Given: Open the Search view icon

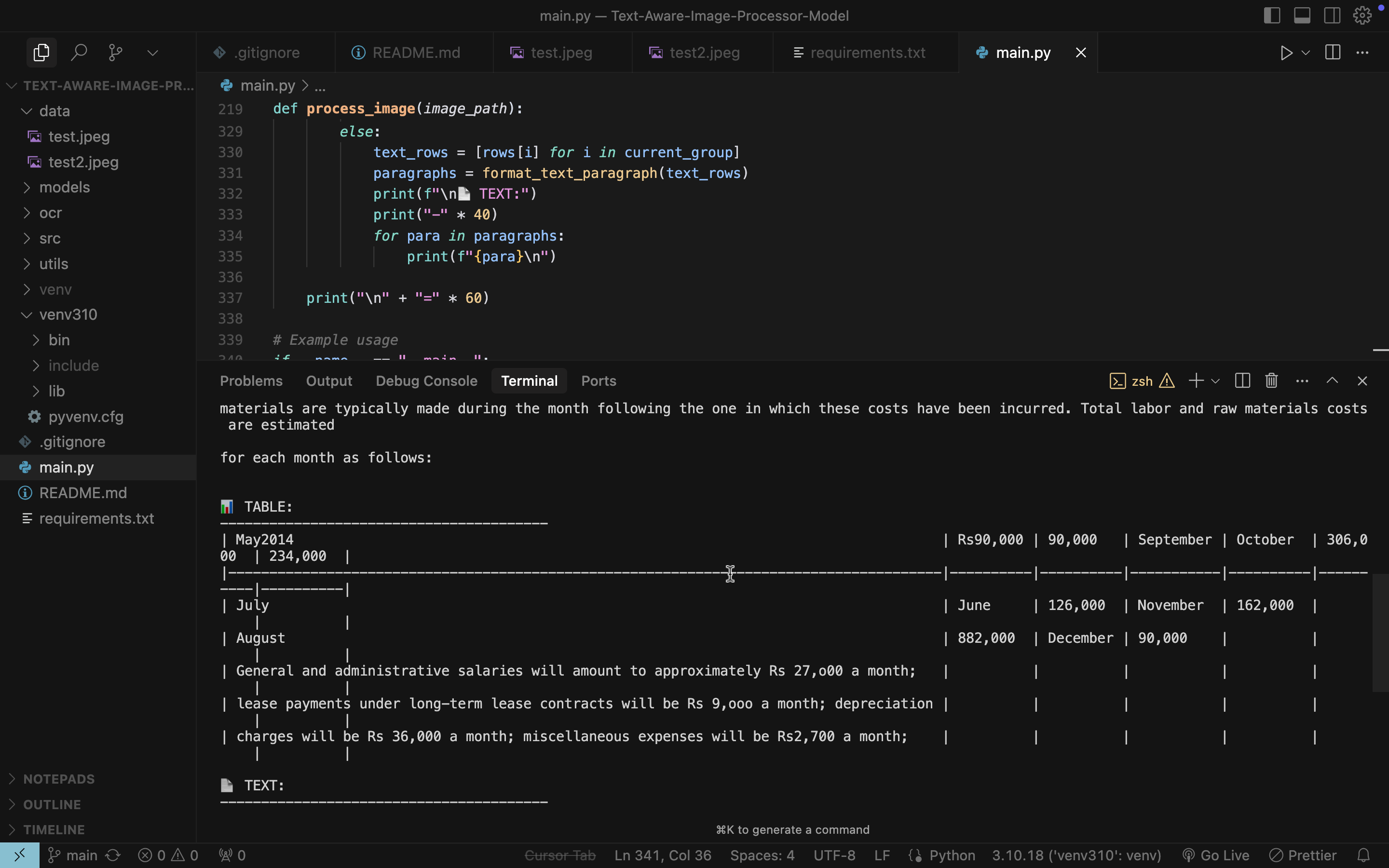Looking at the screenshot, I should pyautogui.click(x=79, y=53).
